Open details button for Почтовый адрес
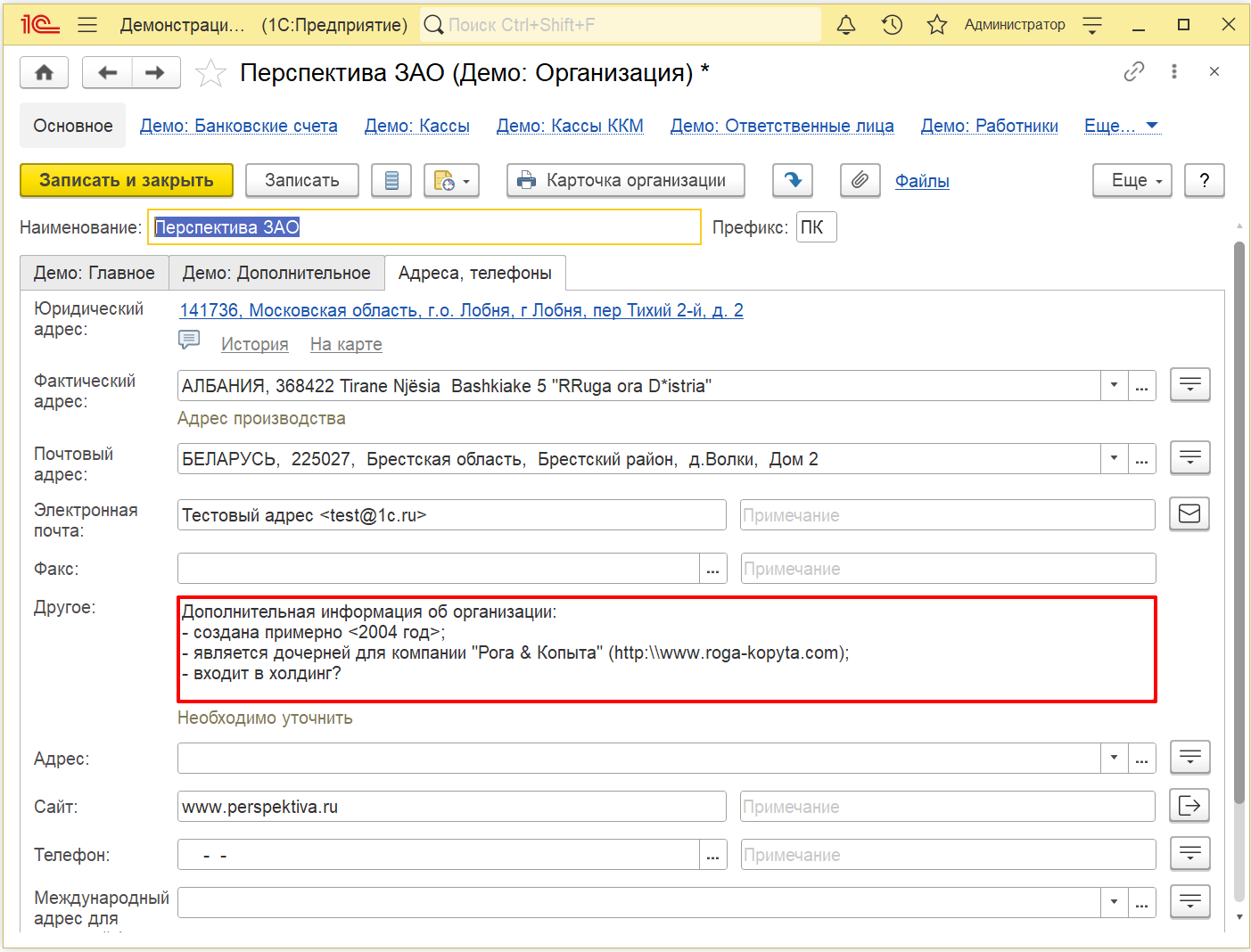Viewport: 1251px width, 952px height. pos(1189,458)
